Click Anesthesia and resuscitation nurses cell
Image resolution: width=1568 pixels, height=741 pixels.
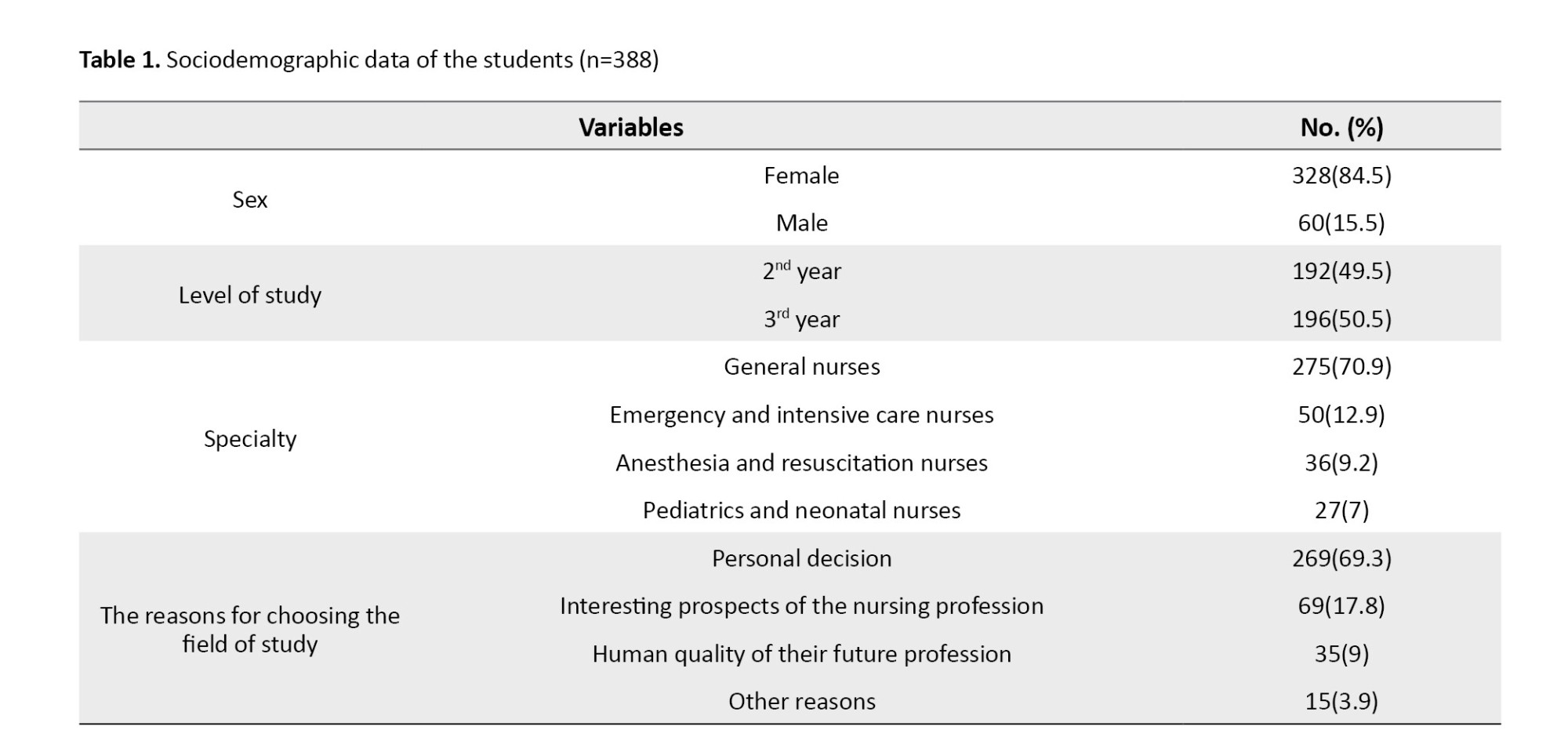801,463
